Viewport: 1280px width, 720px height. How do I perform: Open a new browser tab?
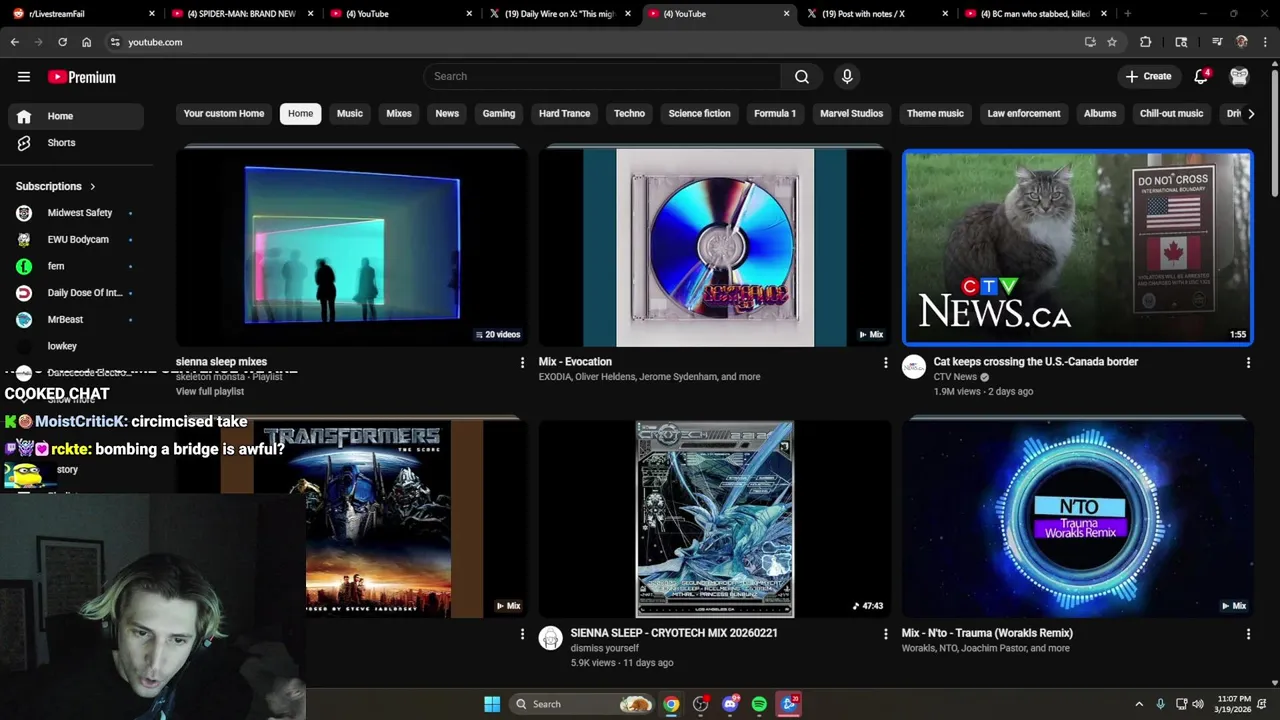[1127, 14]
